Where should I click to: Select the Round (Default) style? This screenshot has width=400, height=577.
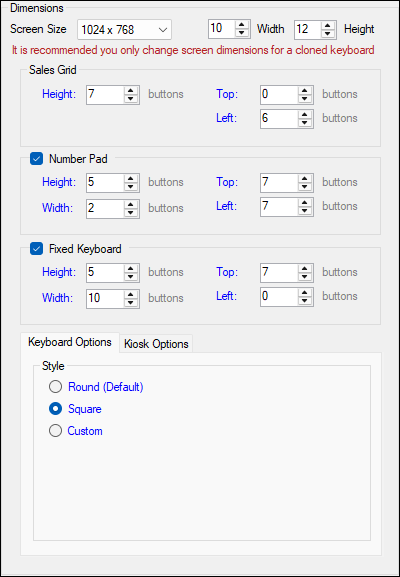[x=55, y=387]
